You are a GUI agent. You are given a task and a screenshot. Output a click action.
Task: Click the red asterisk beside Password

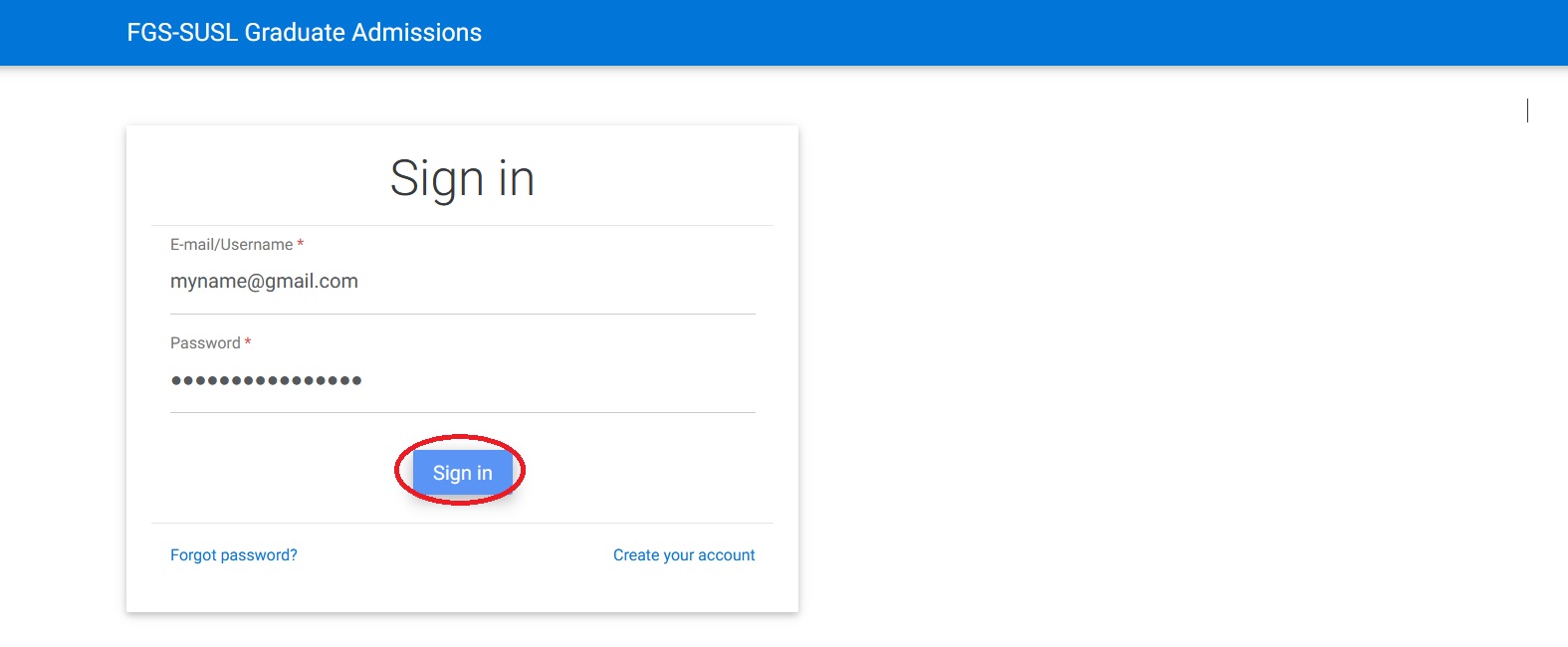click(248, 342)
